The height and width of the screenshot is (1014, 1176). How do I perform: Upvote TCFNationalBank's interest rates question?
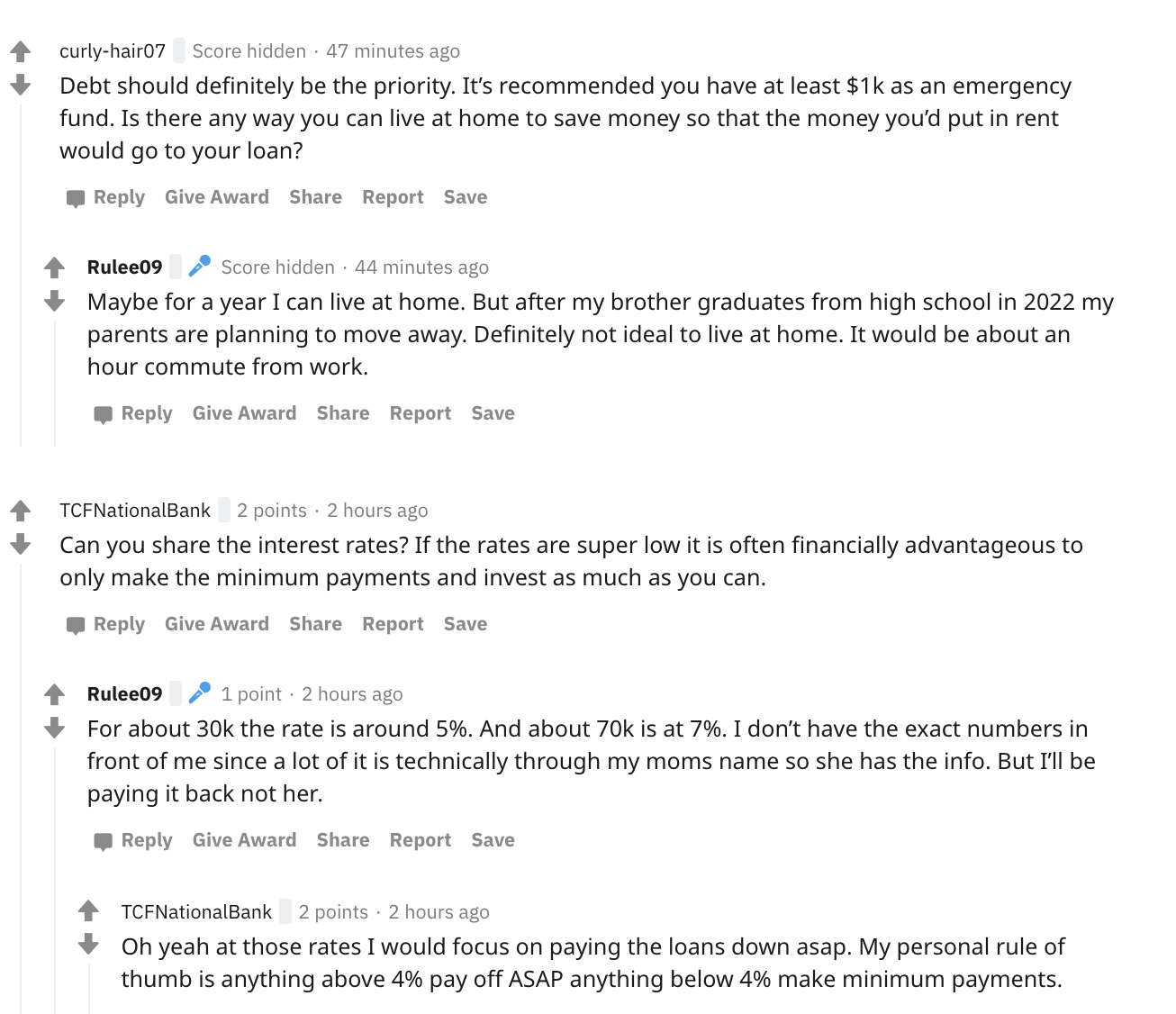coord(21,511)
